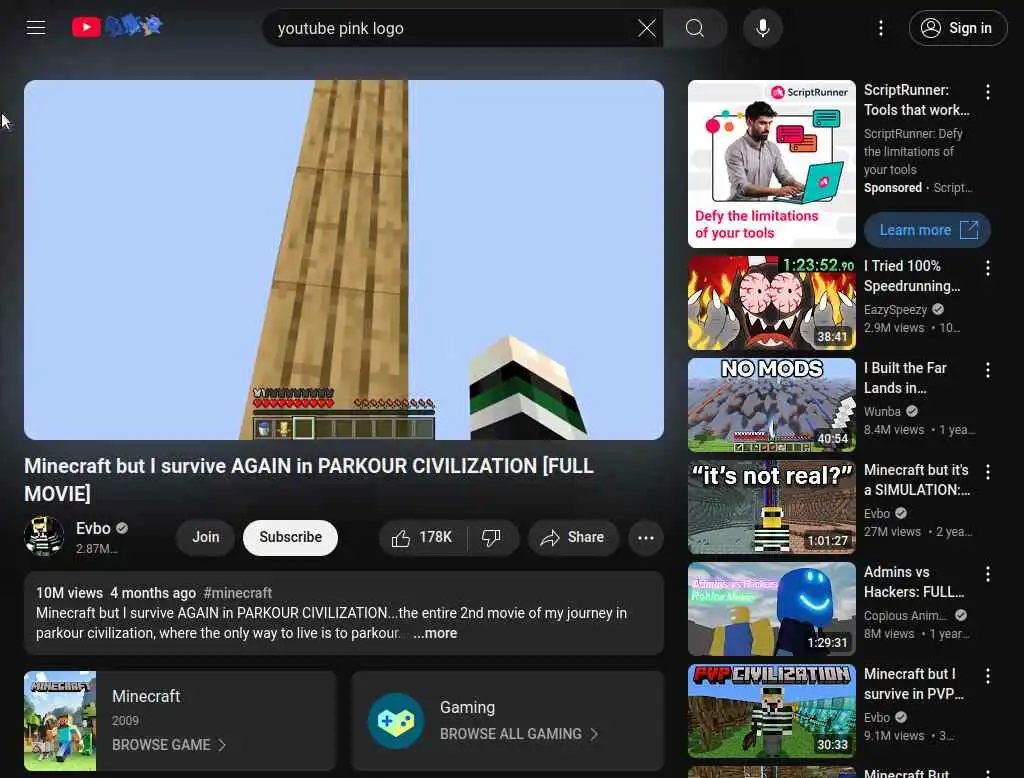1024x778 pixels.
Task: Open Admins vs Hackers thumbnail
Action: point(771,609)
